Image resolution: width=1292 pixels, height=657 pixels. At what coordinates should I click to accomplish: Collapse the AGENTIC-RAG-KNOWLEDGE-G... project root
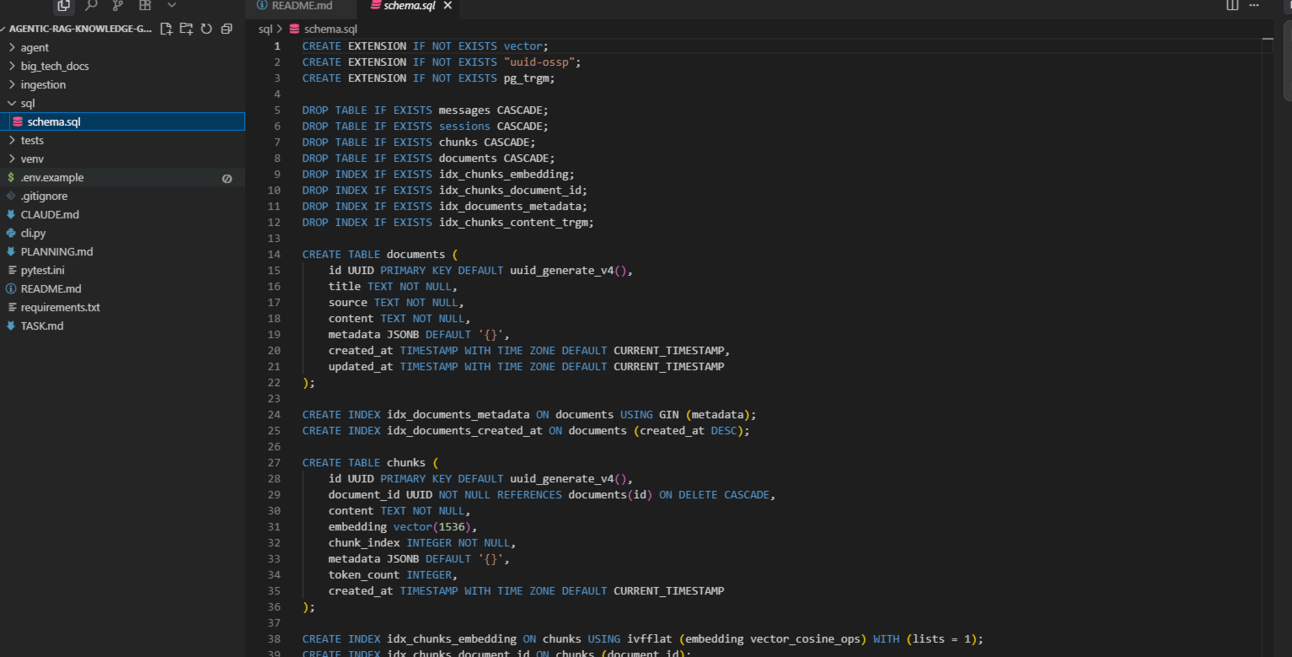point(78,29)
